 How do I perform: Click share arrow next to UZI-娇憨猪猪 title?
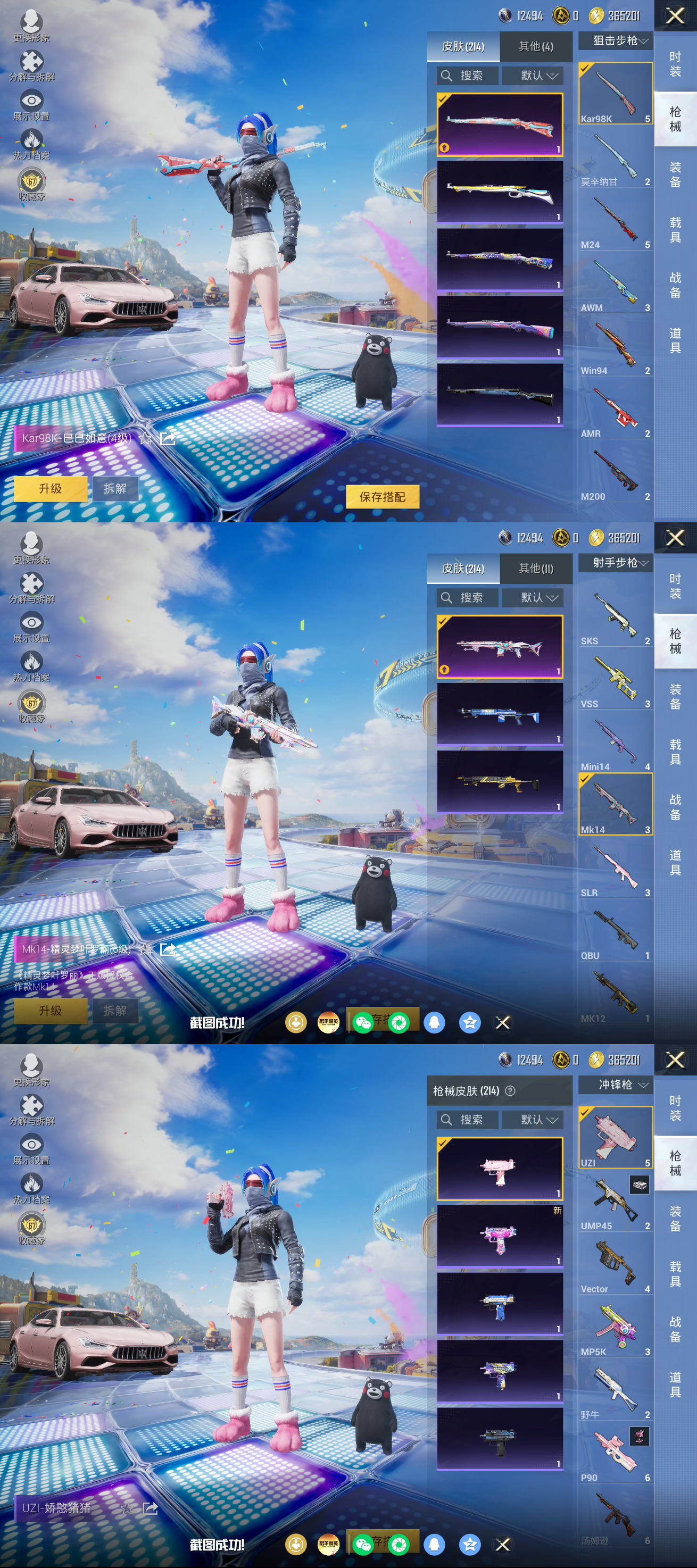pyautogui.click(x=150, y=1507)
